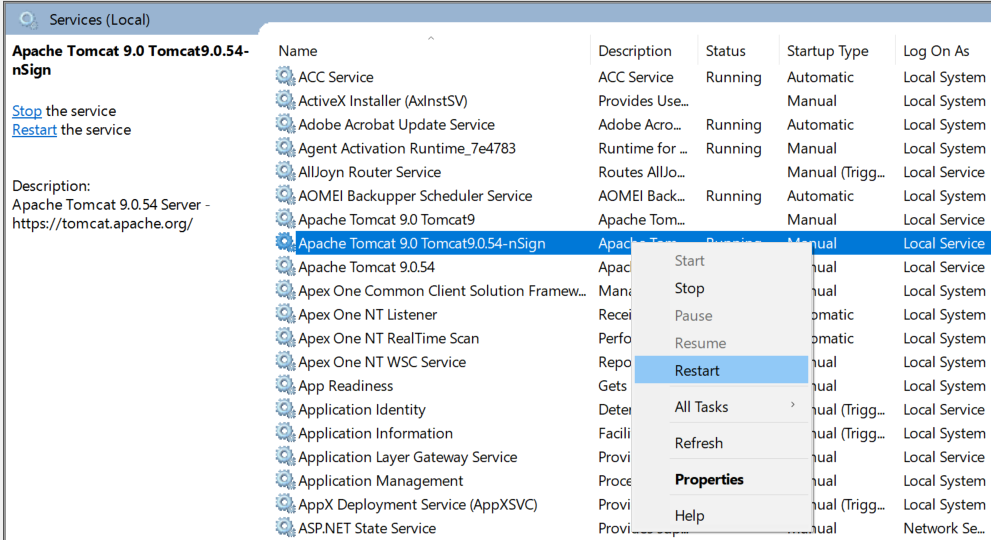Select Application Layer Gateway Service name
The width and height of the screenshot is (991, 540).
408,457
